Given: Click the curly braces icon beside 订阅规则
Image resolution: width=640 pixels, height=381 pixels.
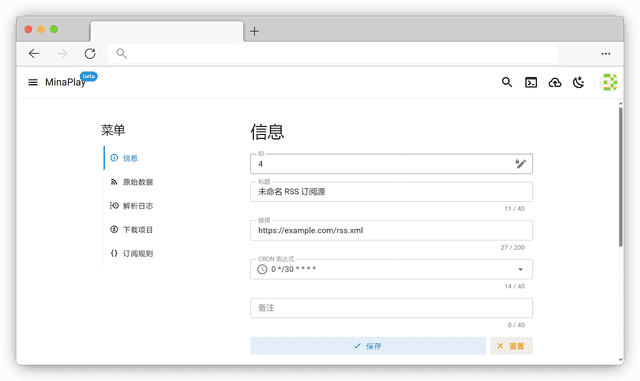Looking at the screenshot, I should [114, 253].
